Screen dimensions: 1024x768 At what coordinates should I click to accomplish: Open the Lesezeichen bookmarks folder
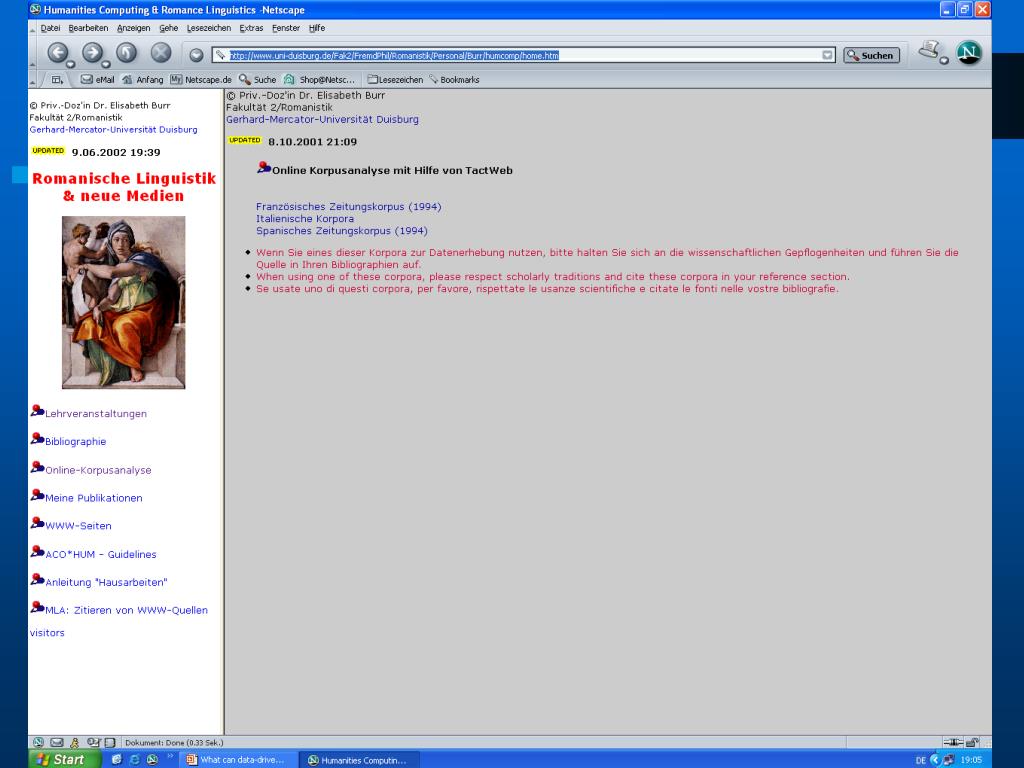[395, 80]
